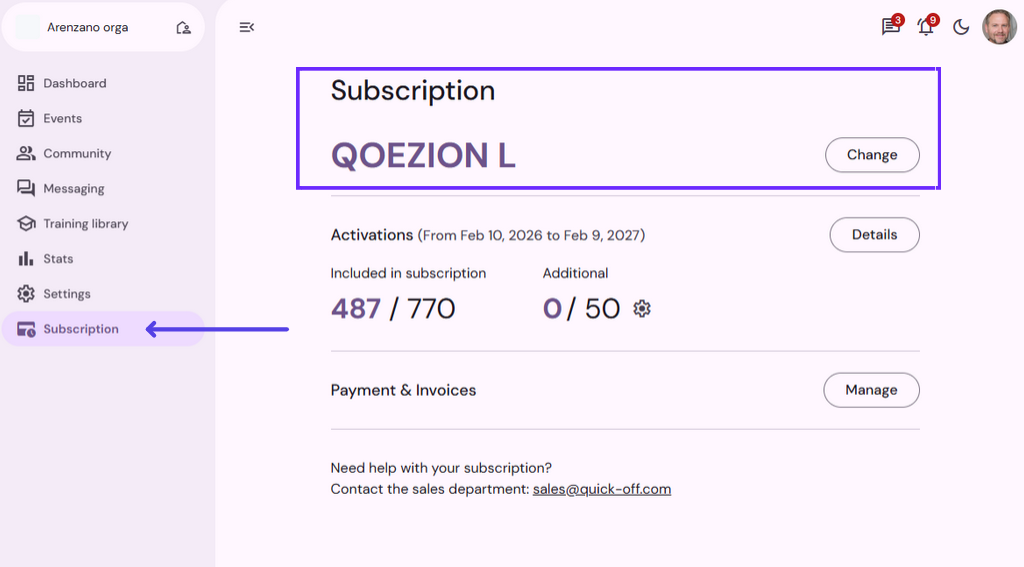Click the activations Details button

point(874,235)
